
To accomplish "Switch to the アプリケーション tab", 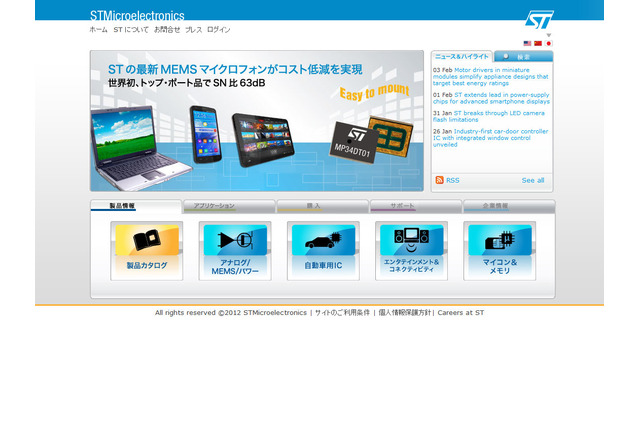I will 229,206.
